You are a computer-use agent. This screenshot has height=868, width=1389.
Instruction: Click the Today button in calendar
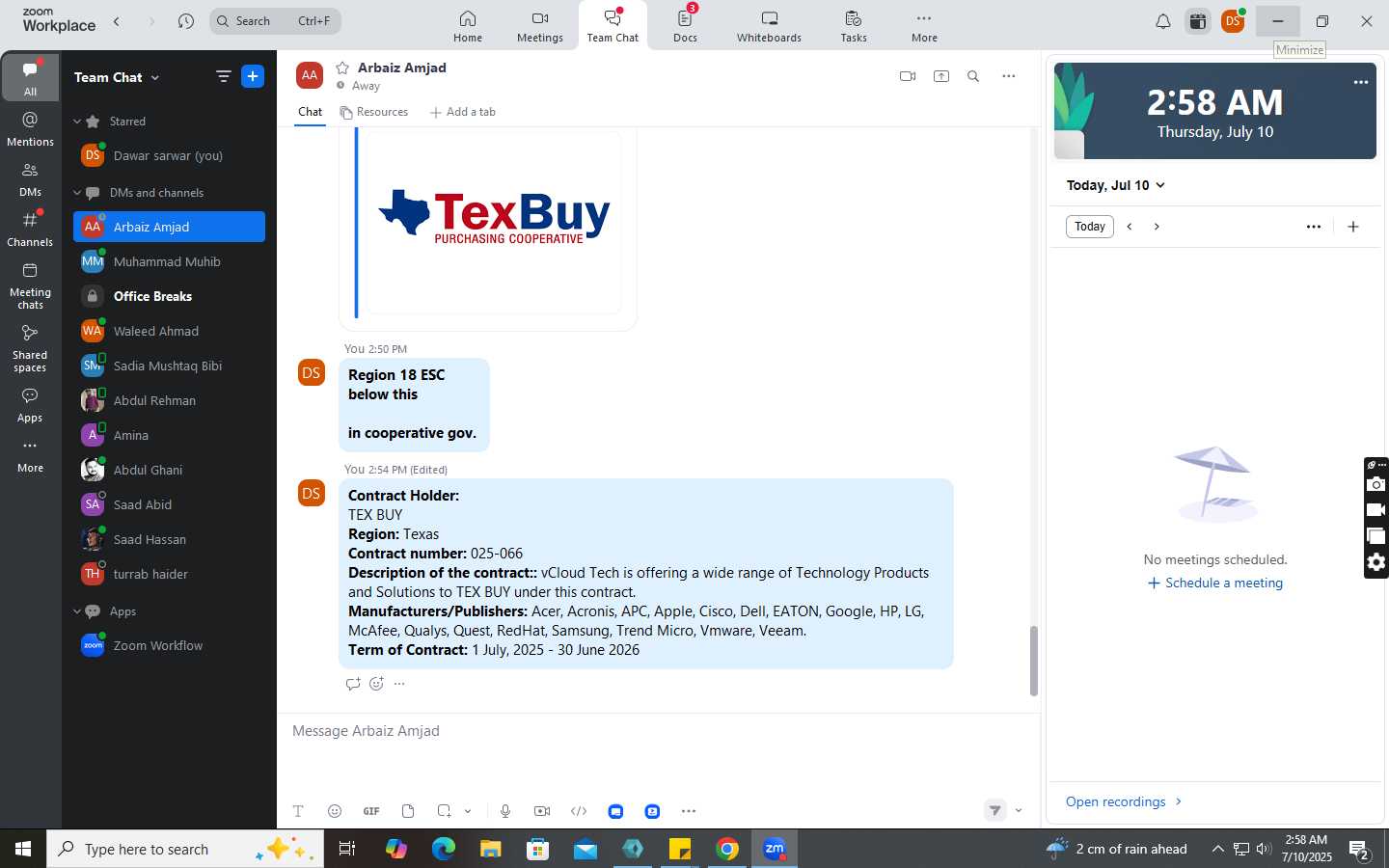point(1090,227)
